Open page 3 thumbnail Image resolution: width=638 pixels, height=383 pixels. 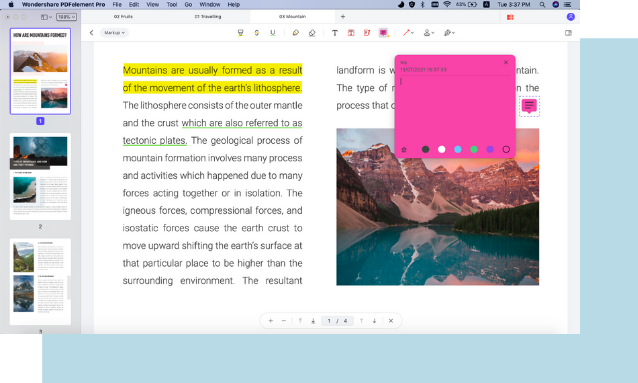coord(40,281)
